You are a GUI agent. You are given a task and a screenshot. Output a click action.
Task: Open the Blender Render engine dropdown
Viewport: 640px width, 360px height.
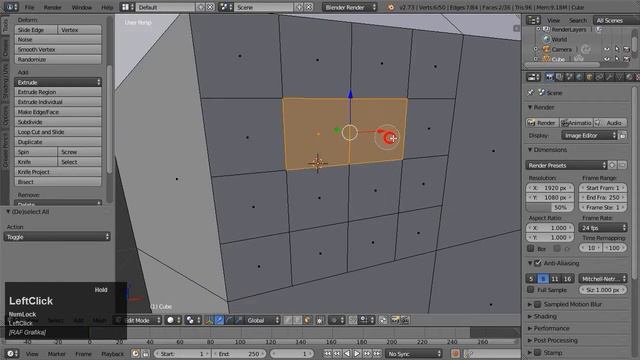click(349, 7)
